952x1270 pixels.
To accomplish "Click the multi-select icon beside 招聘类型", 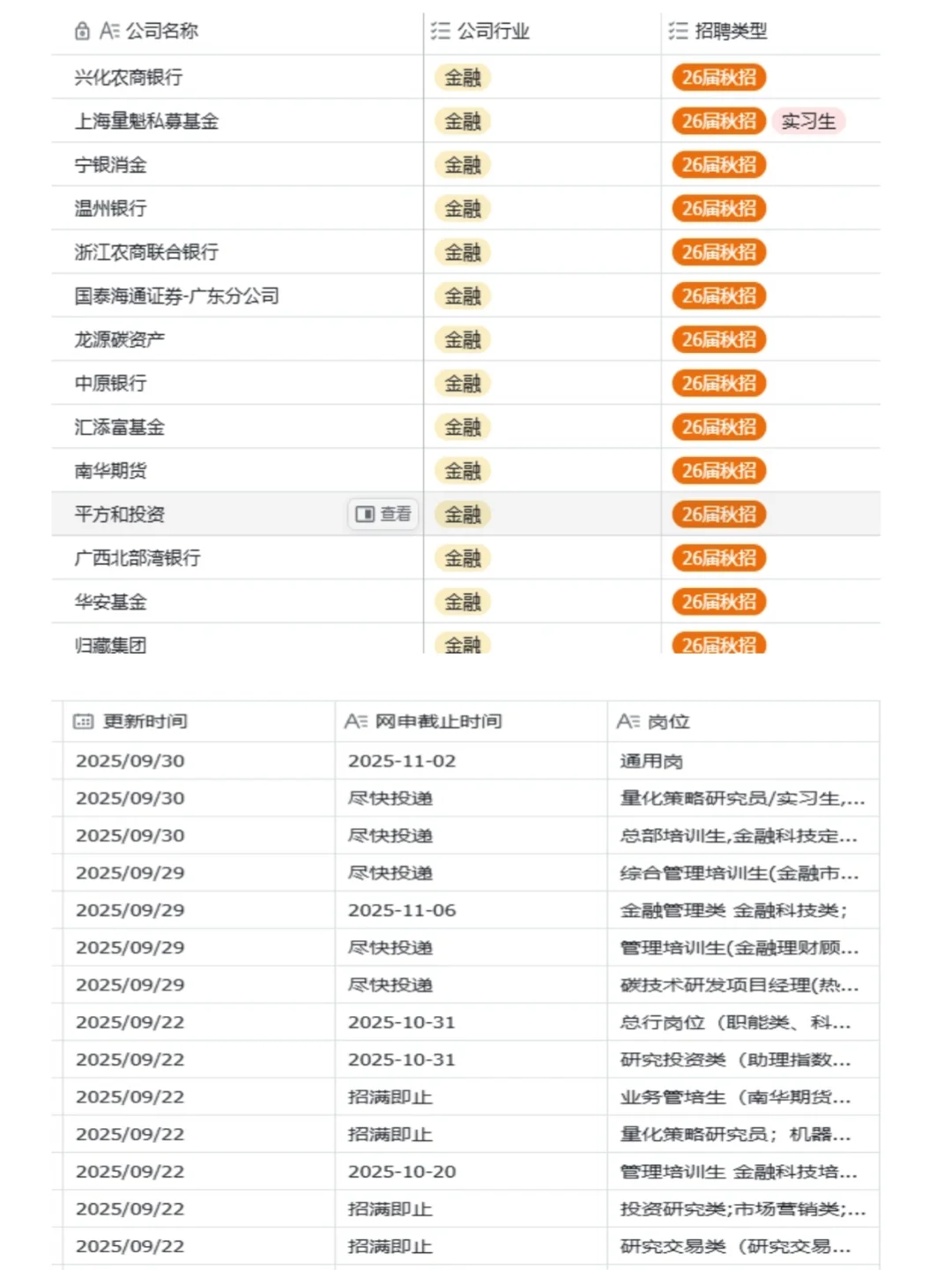I will (677, 32).
